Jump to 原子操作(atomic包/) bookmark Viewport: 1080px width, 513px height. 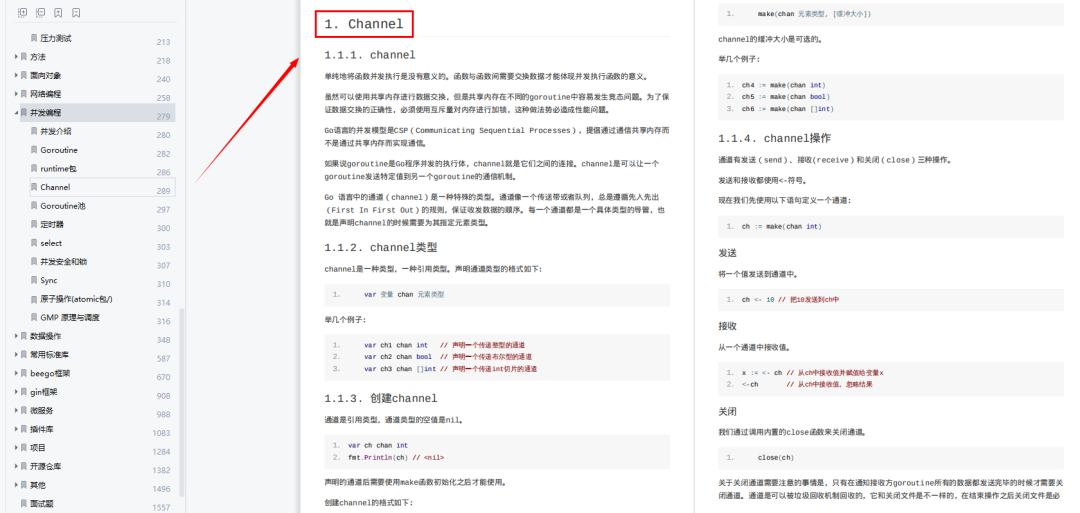(x=76, y=299)
